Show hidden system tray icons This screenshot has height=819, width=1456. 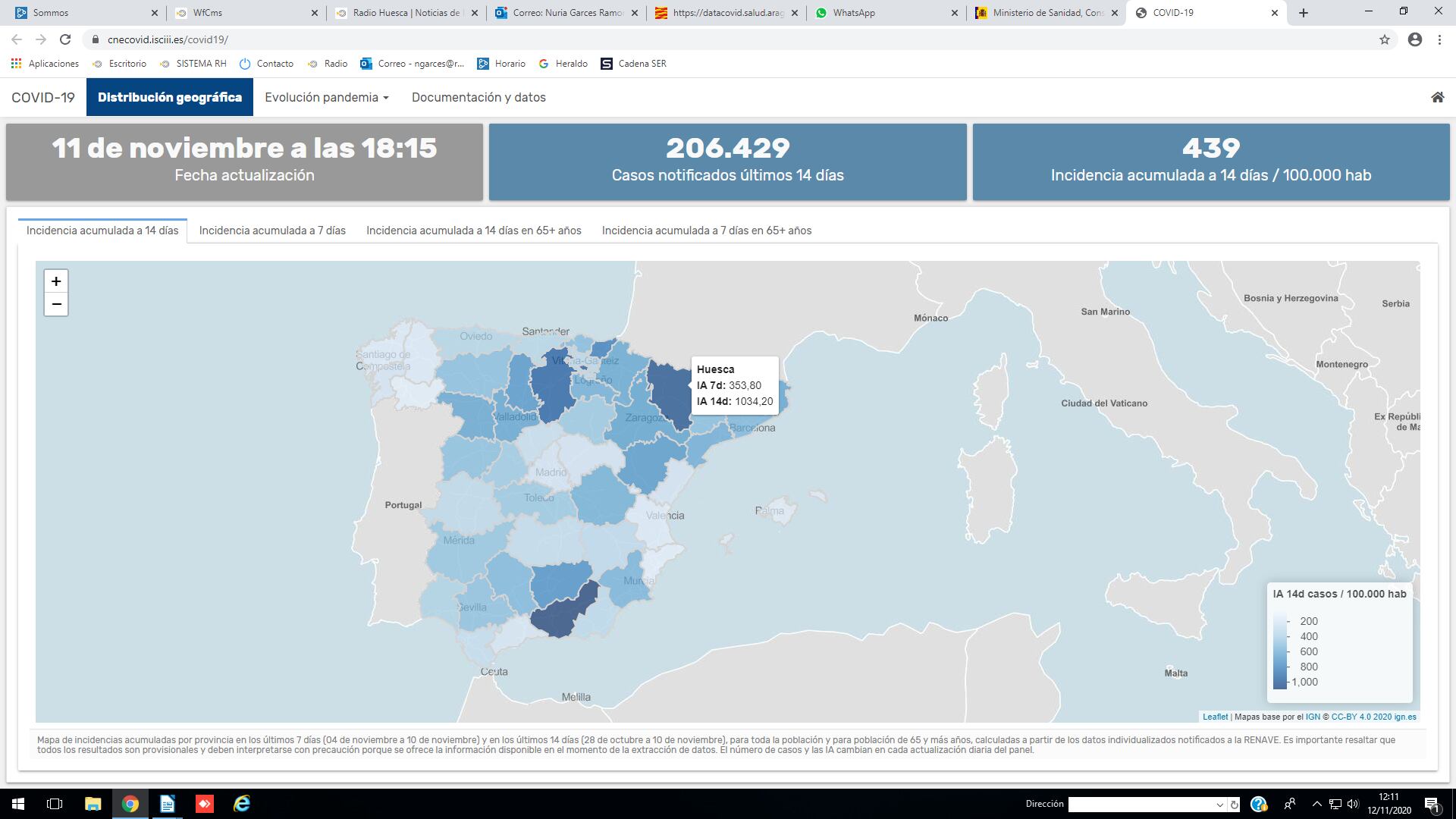1316,804
